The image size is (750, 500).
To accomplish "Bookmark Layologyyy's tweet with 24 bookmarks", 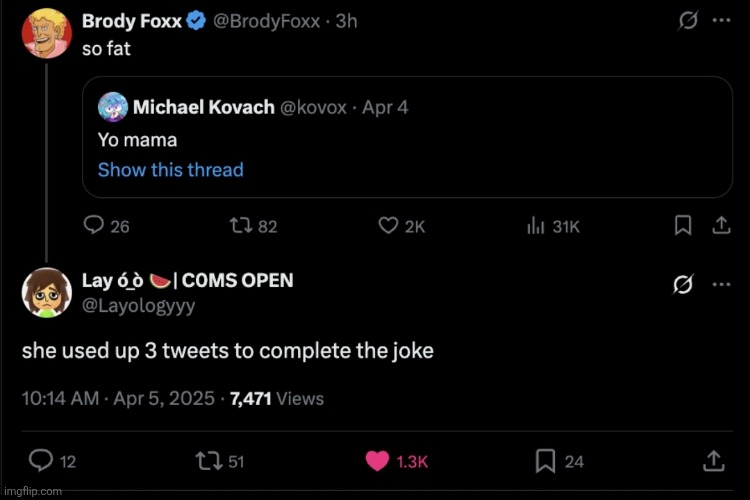I will tap(546, 460).
